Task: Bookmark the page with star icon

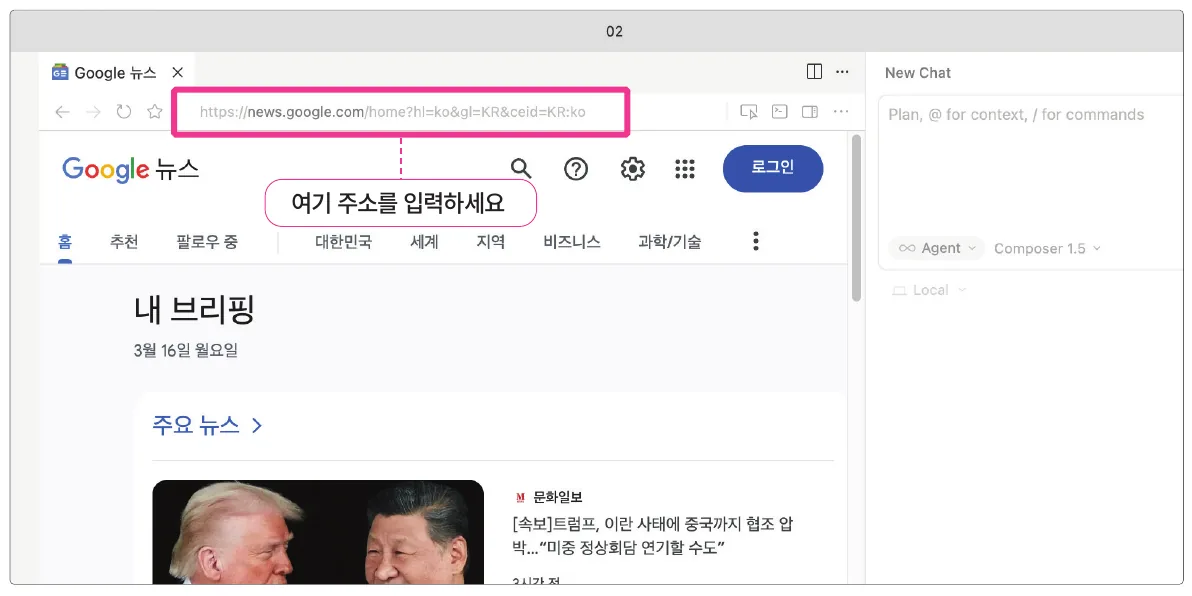Action: [155, 113]
